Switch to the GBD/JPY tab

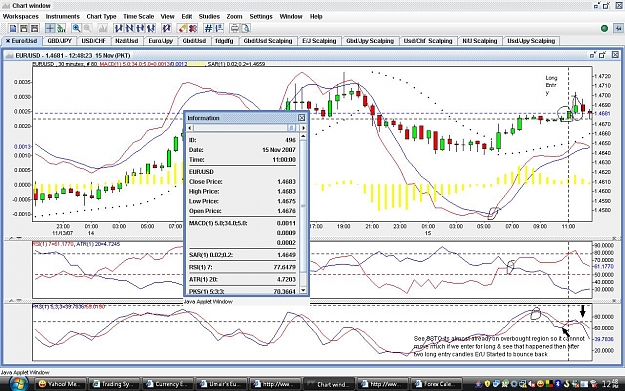[59, 41]
